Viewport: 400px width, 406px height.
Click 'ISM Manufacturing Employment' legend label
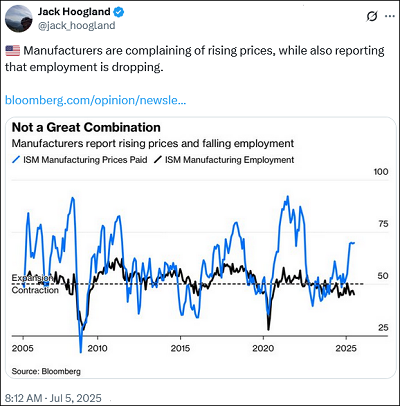(230, 160)
